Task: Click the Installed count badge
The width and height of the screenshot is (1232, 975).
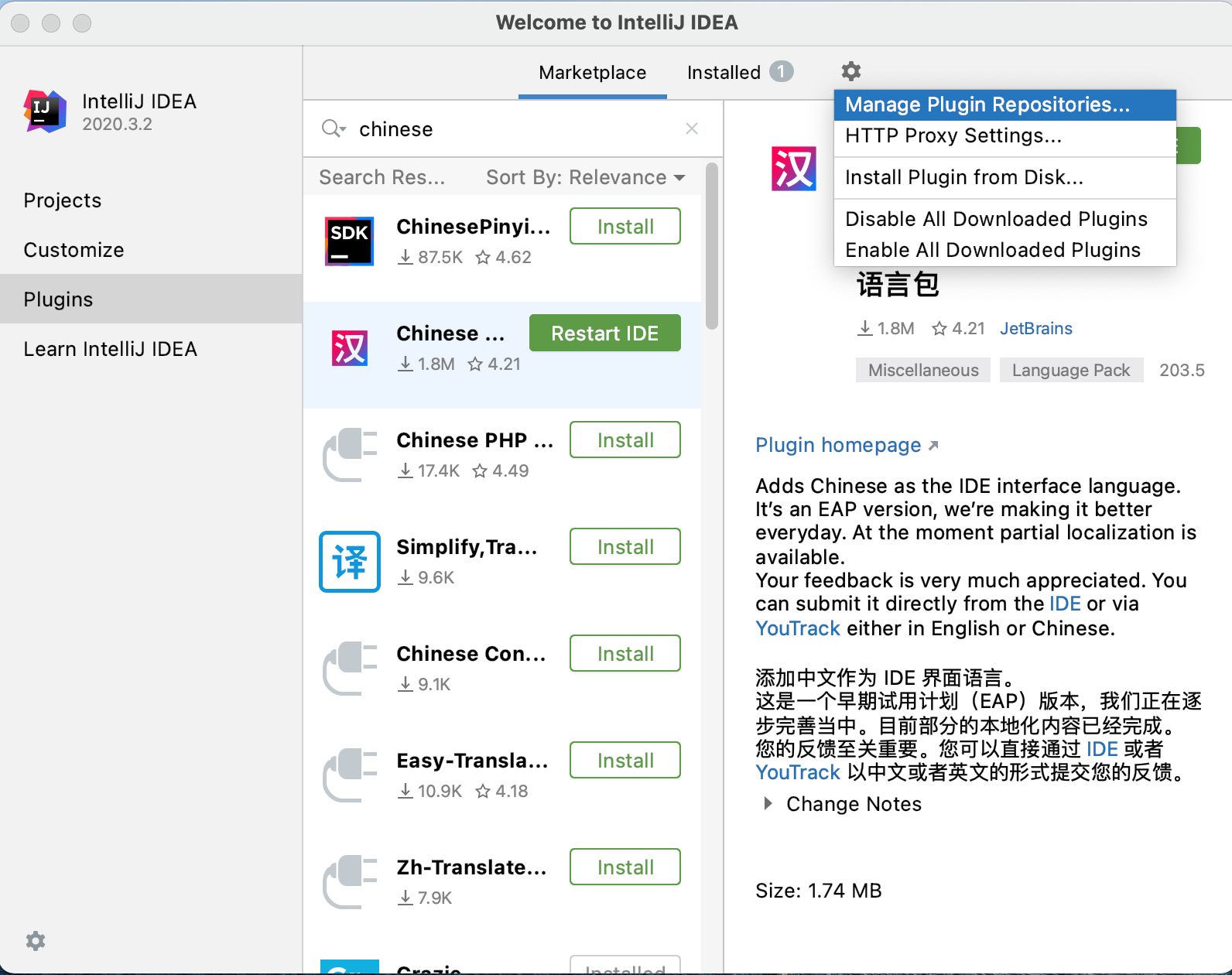Action: pyautogui.click(x=782, y=71)
